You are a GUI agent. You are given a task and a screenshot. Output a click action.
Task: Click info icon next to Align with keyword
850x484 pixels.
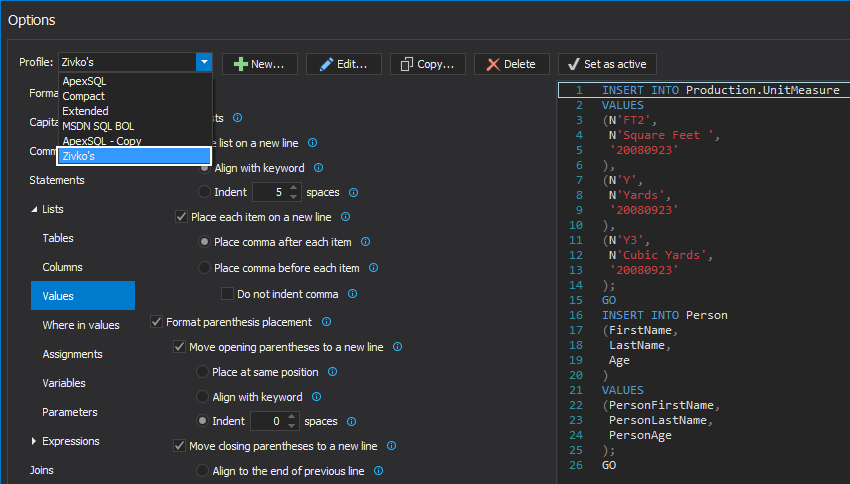318,168
